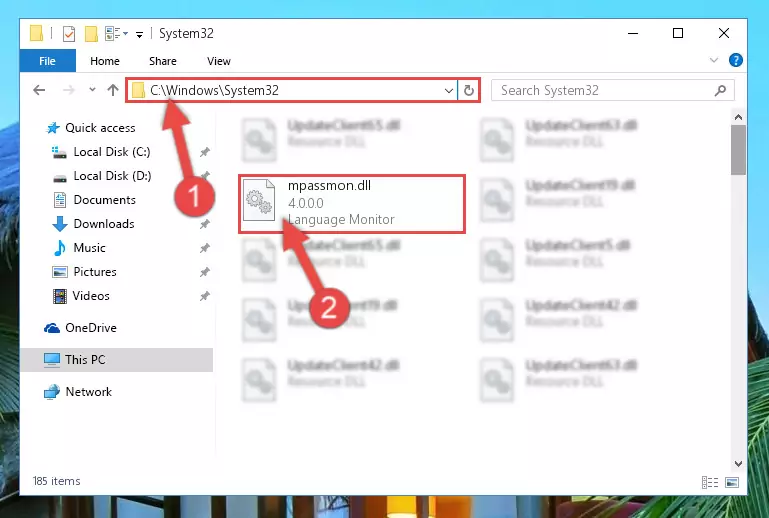Click the mpassmon.dll file name

click(329, 185)
